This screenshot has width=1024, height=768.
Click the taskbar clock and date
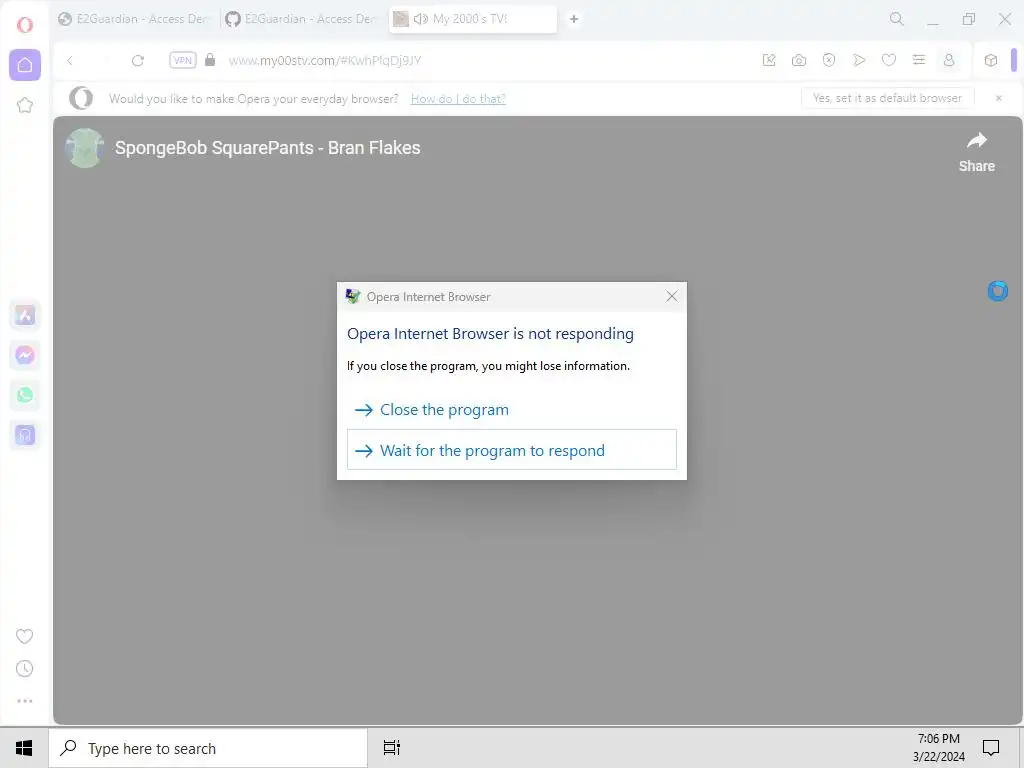[x=938, y=748]
